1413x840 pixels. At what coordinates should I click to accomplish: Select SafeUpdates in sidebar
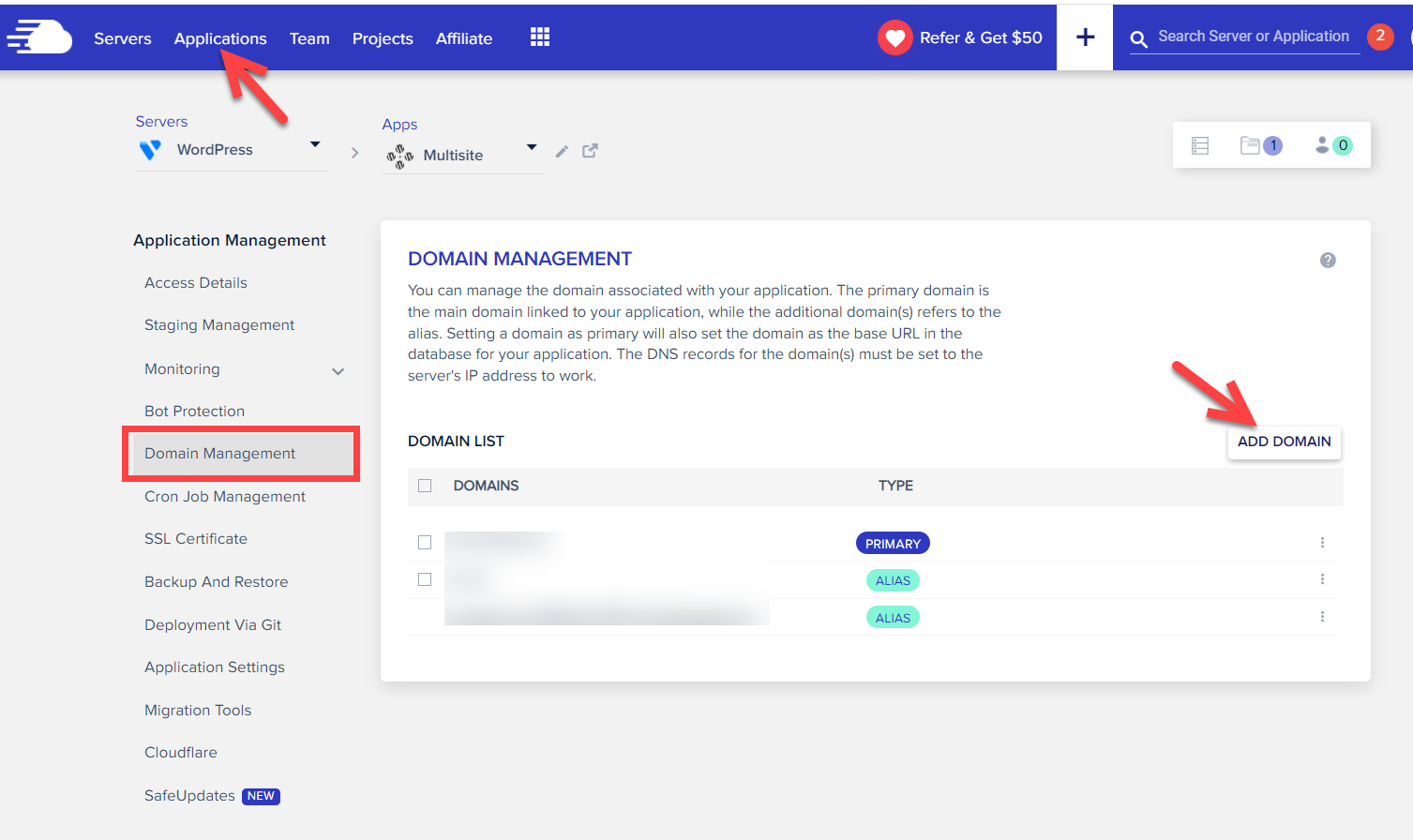point(189,796)
